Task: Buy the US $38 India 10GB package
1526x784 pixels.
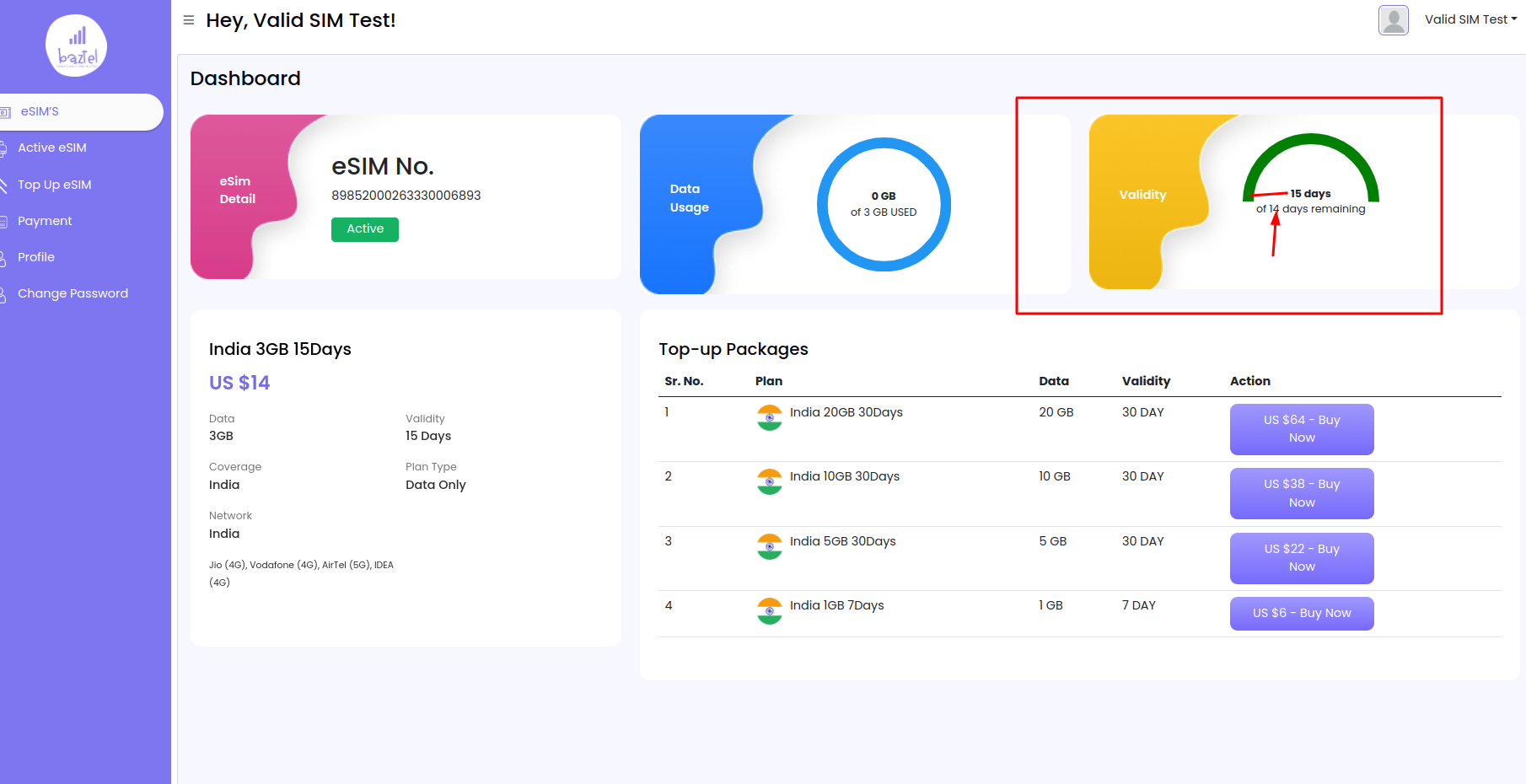Action: pyautogui.click(x=1301, y=493)
